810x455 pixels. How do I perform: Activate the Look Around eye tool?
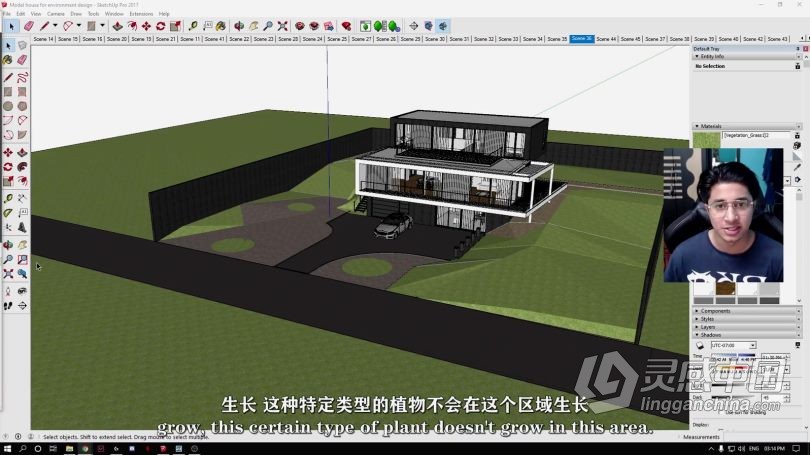[22, 291]
